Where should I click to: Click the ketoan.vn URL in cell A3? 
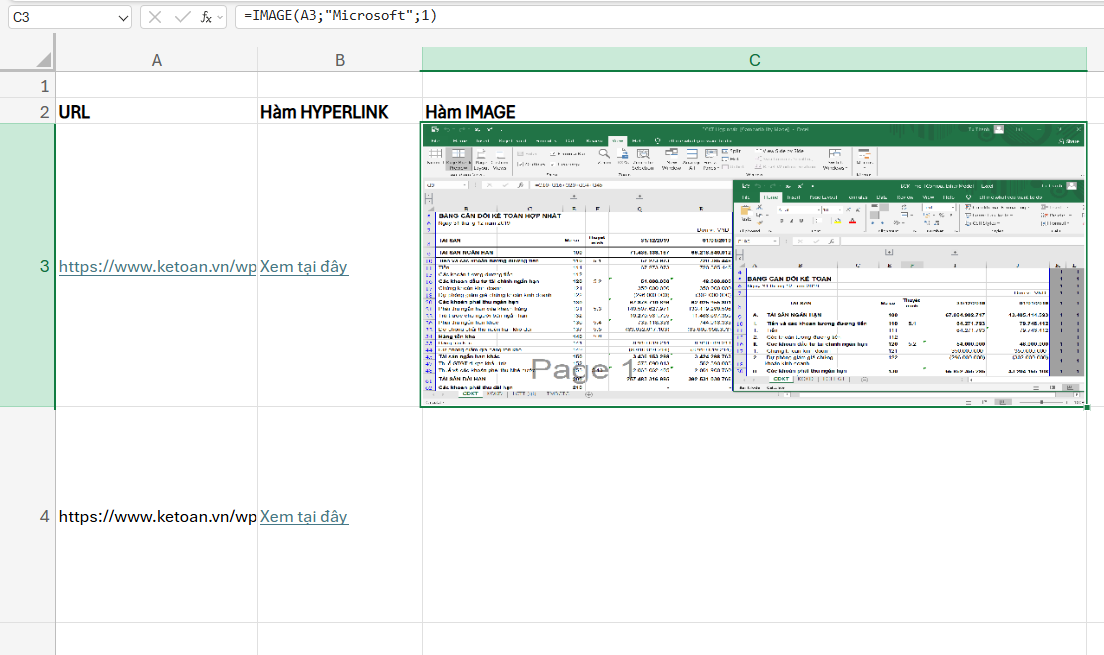(x=156, y=266)
